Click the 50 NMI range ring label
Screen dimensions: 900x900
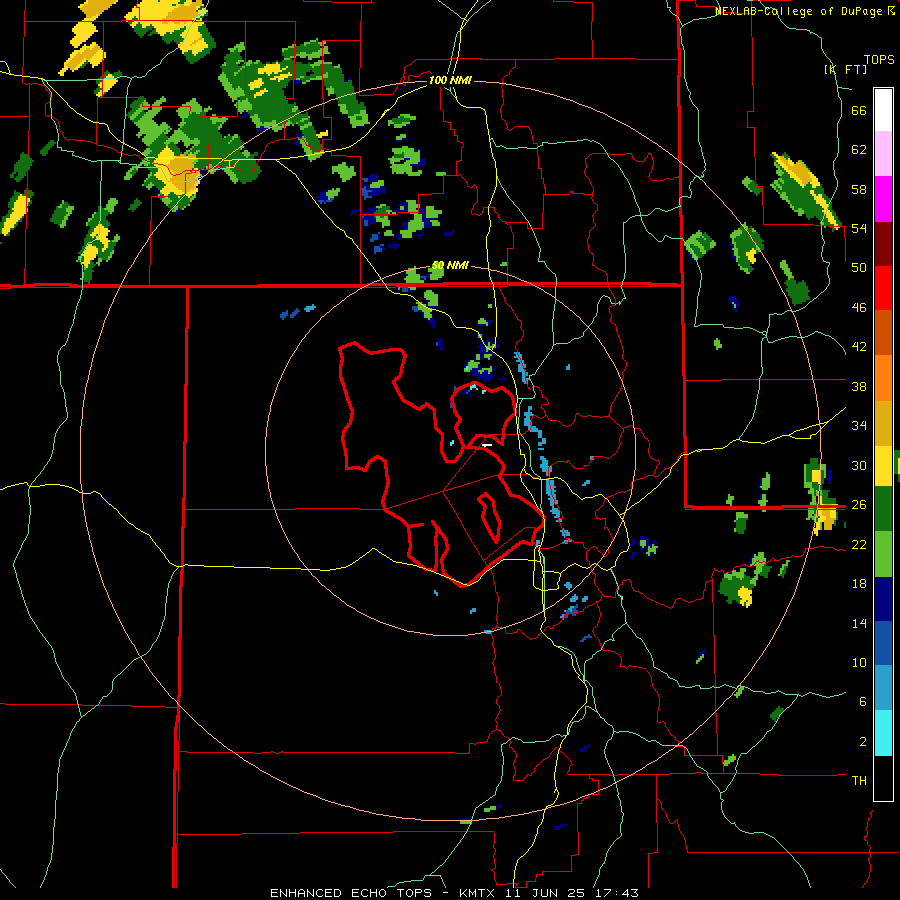tap(450, 266)
